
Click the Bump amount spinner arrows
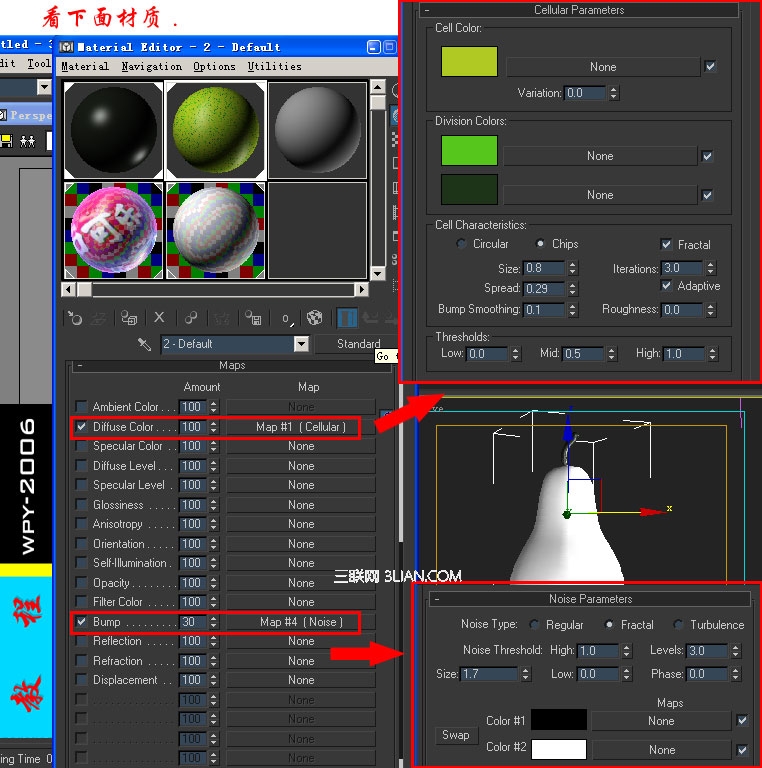(214, 622)
